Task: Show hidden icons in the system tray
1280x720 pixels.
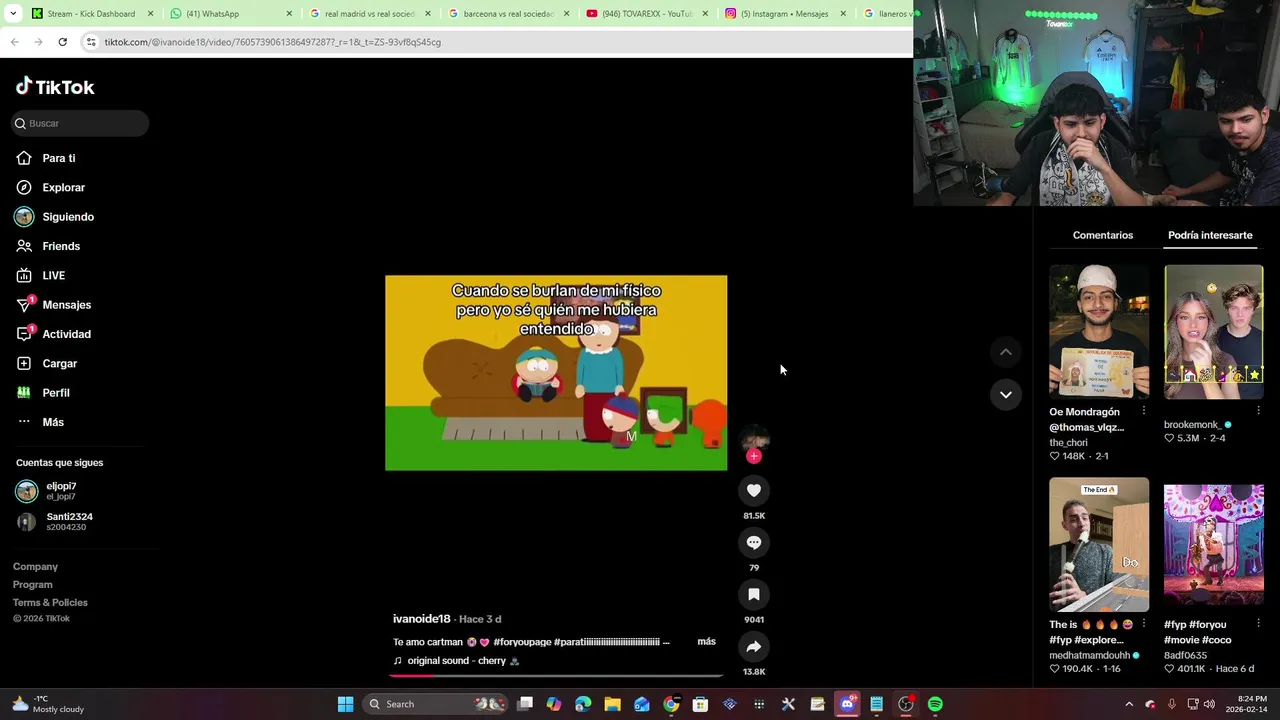Action: pos(1129,704)
